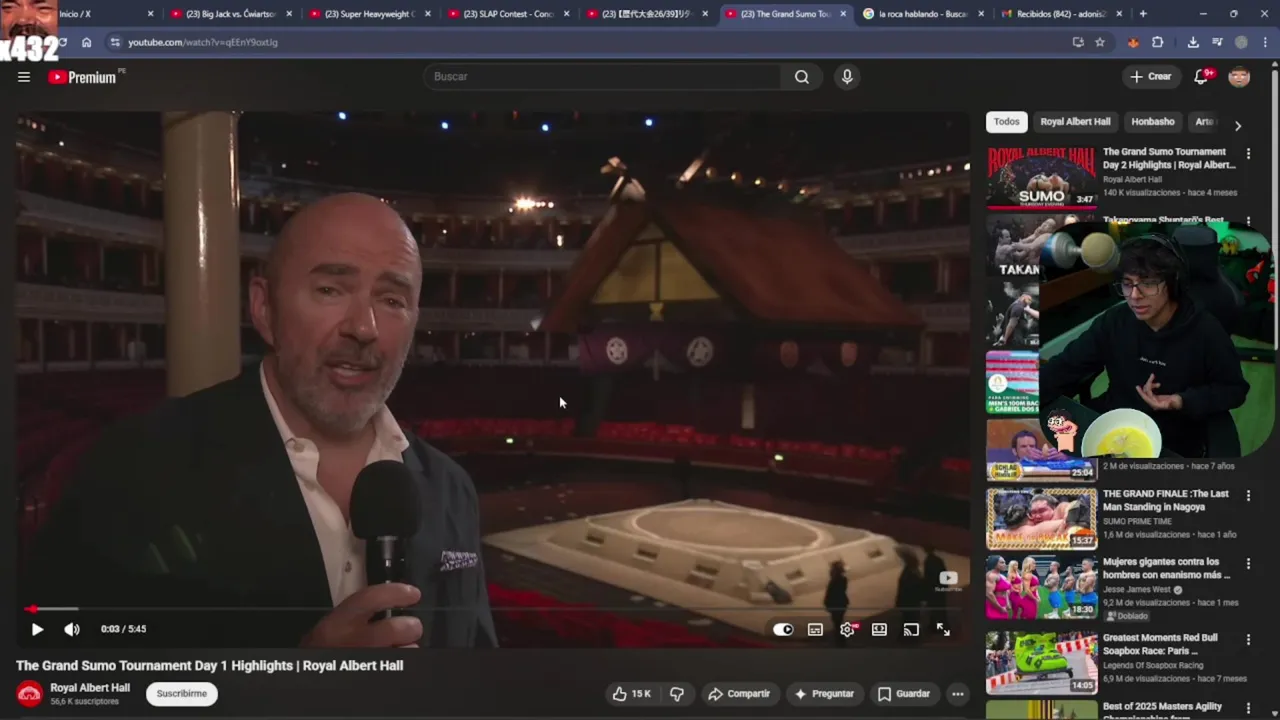
Task: Open the browser profile avatar
Action: coord(1241,42)
